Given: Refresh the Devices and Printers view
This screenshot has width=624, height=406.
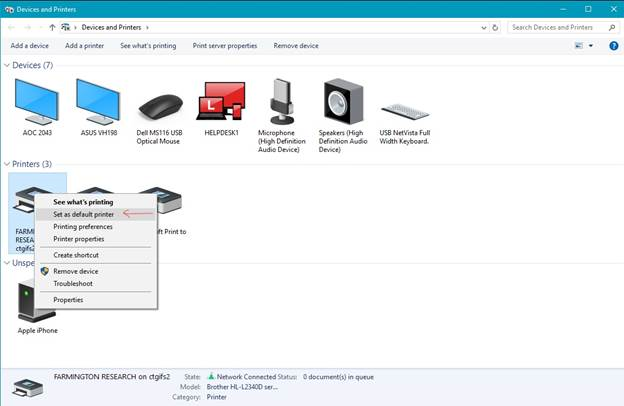Looking at the screenshot, I should (495, 27).
